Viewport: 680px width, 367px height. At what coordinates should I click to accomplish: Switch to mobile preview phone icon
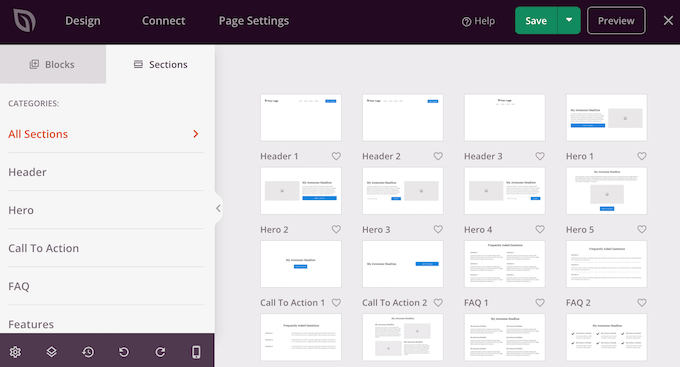coord(196,352)
